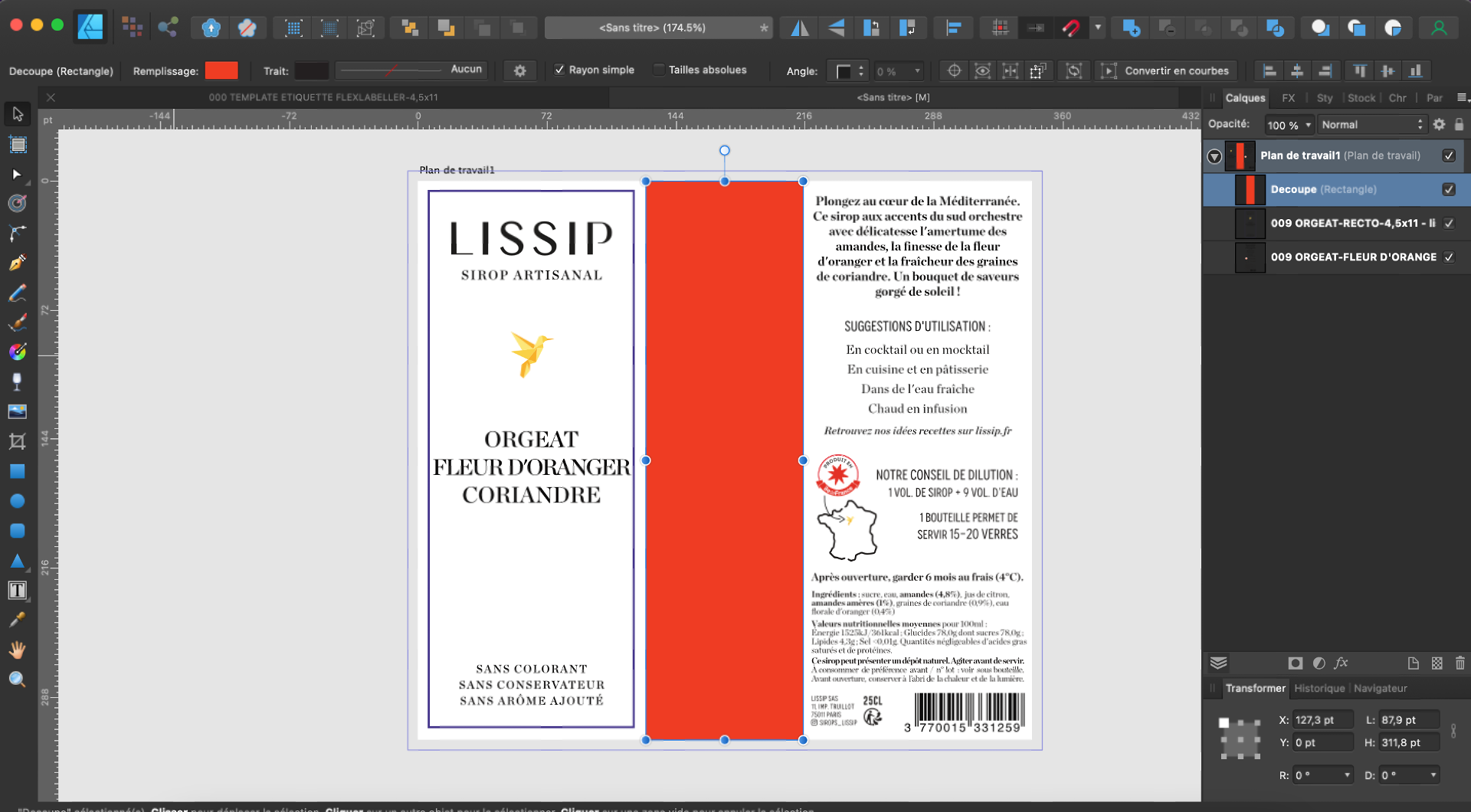Switch to the Pixel persona

coord(133,28)
